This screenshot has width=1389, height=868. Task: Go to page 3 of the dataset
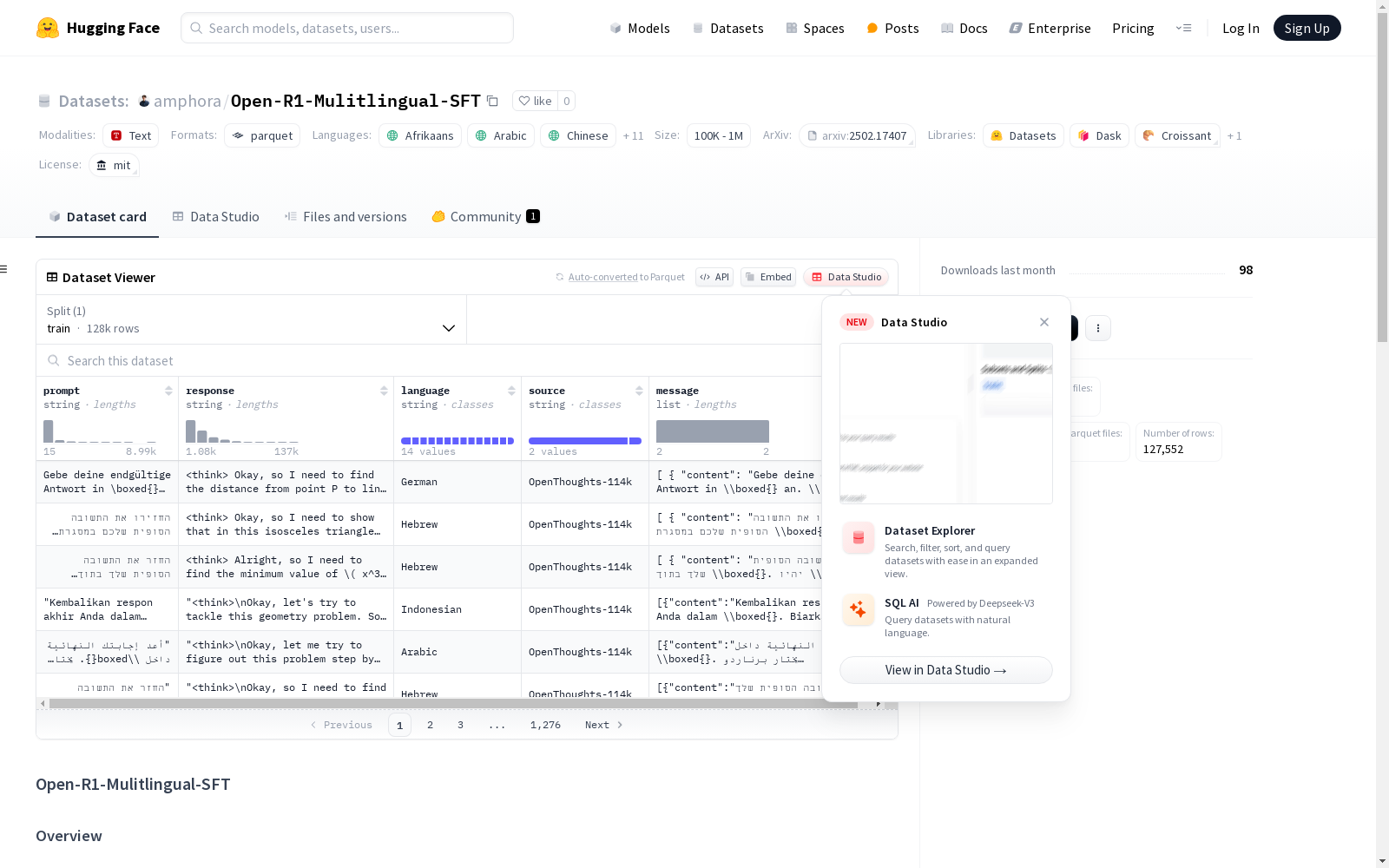coord(460,725)
